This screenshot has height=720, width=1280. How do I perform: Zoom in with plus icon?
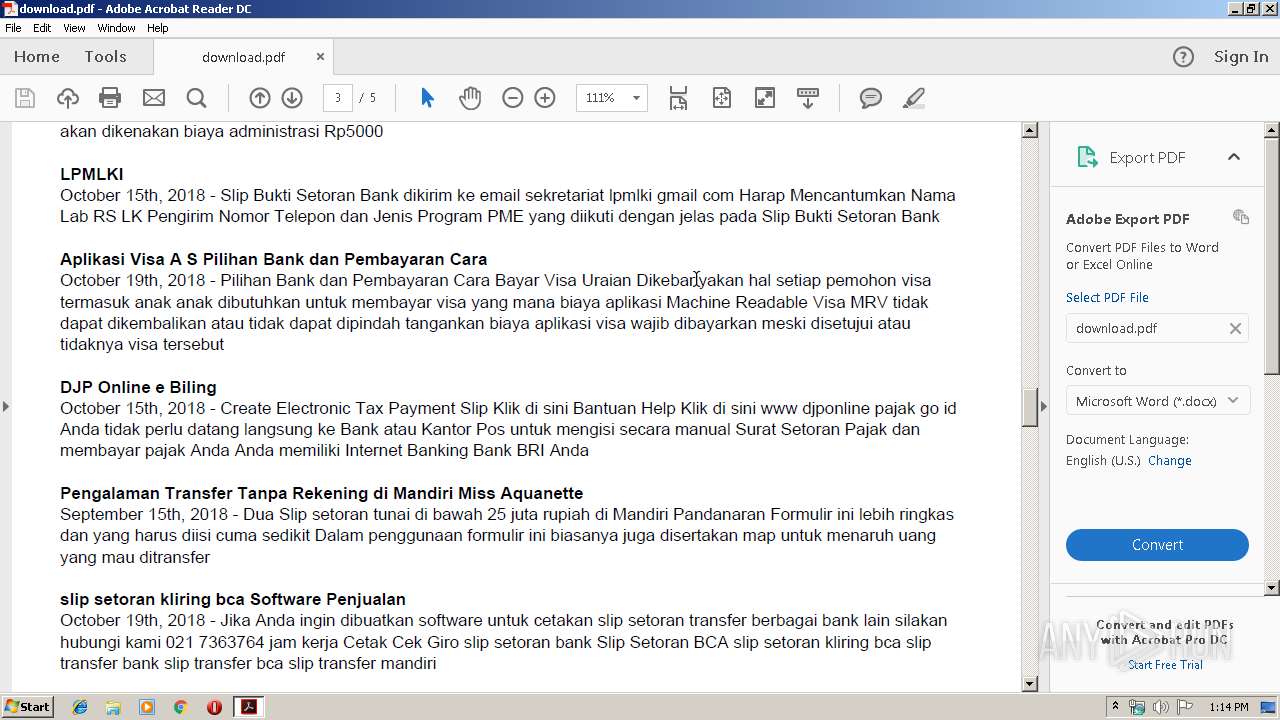545,98
